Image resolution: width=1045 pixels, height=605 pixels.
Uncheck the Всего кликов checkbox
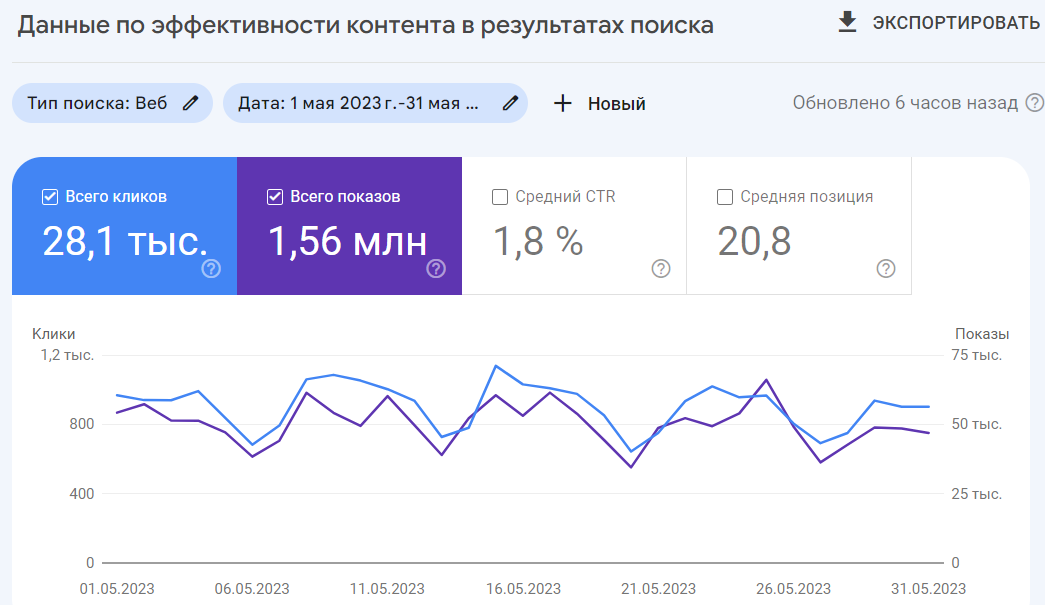click(x=49, y=196)
